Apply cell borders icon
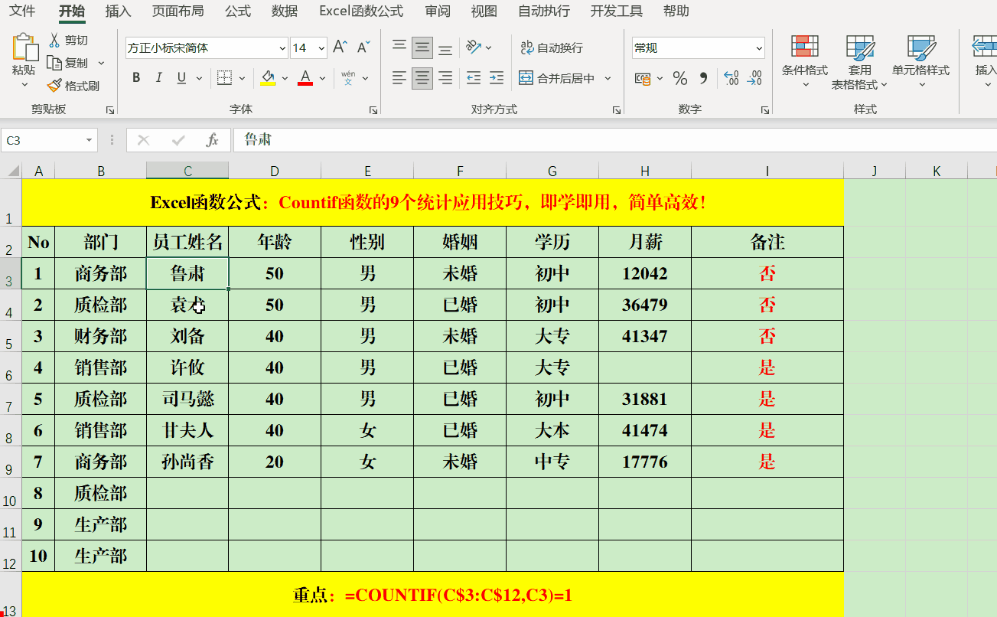The width and height of the screenshot is (997, 617). pos(224,78)
